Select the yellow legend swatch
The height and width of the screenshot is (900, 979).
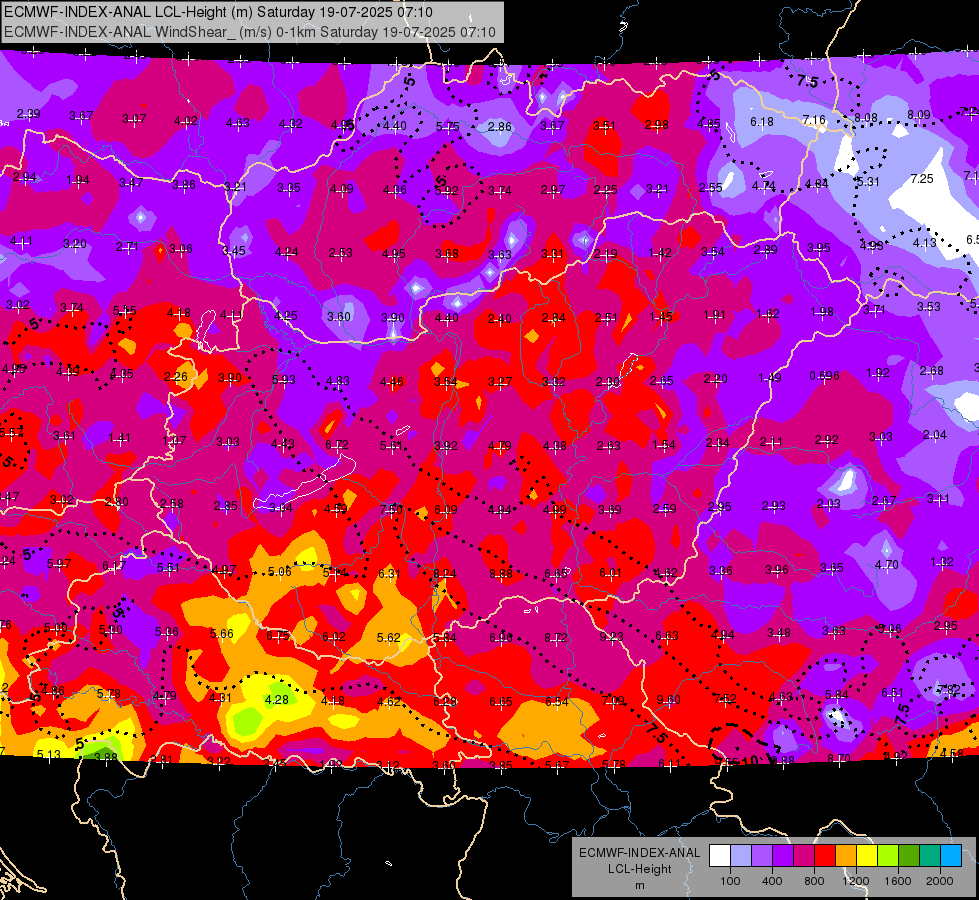(x=867, y=856)
